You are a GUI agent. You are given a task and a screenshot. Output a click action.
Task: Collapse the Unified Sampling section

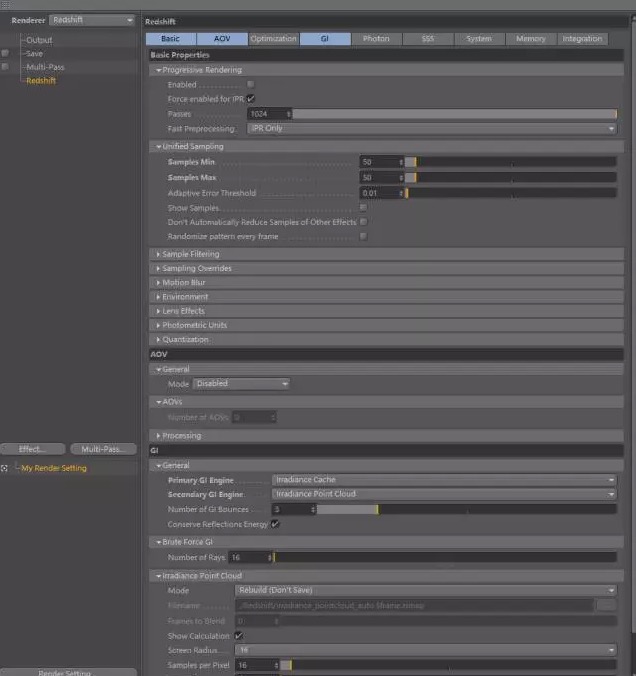(x=190, y=147)
